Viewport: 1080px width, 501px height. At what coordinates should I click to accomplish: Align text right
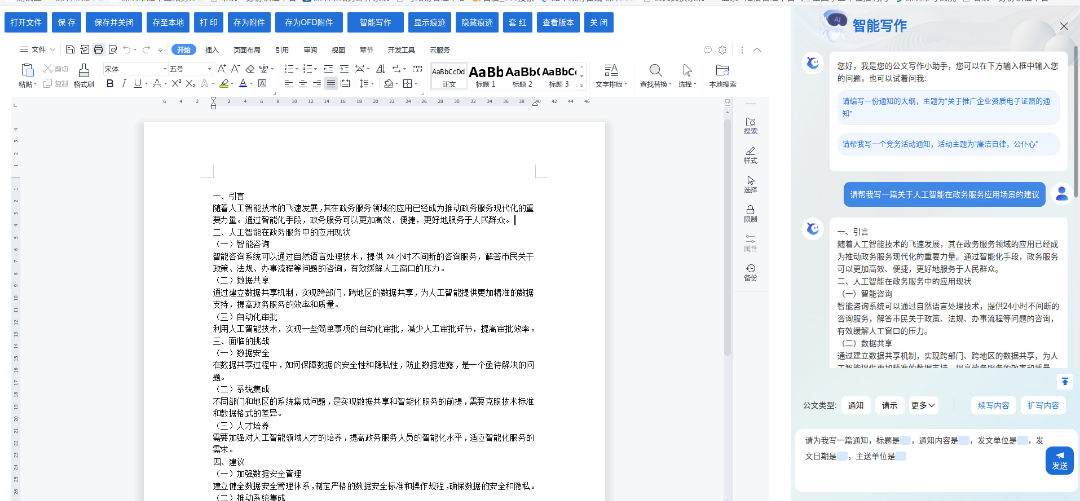pyautogui.click(x=317, y=83)
